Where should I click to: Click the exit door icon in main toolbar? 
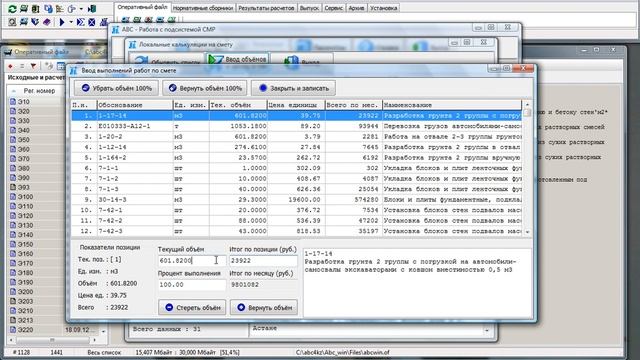point(92,9)
